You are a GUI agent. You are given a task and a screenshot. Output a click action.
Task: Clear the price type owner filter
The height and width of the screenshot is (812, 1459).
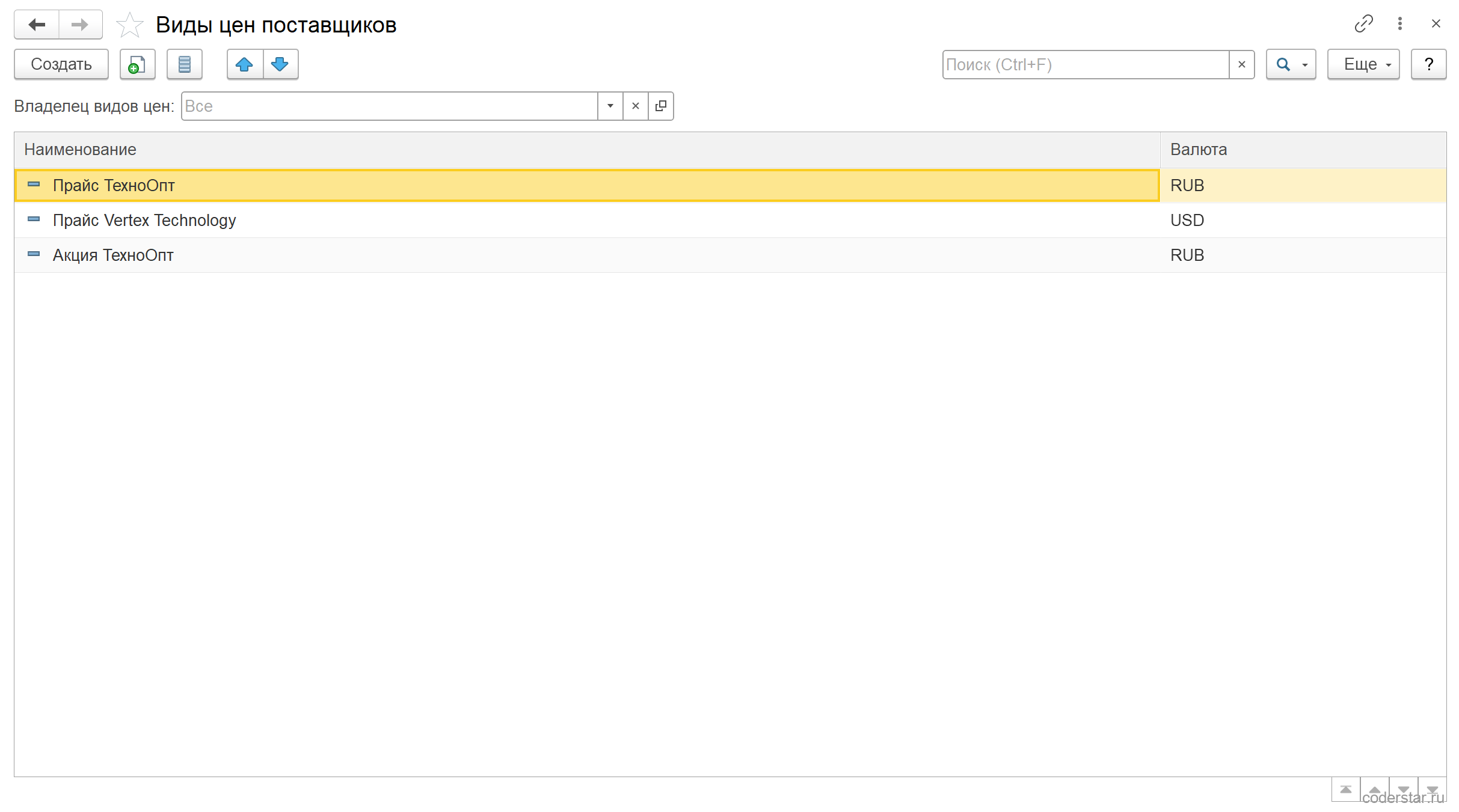[x=636, y=106]
